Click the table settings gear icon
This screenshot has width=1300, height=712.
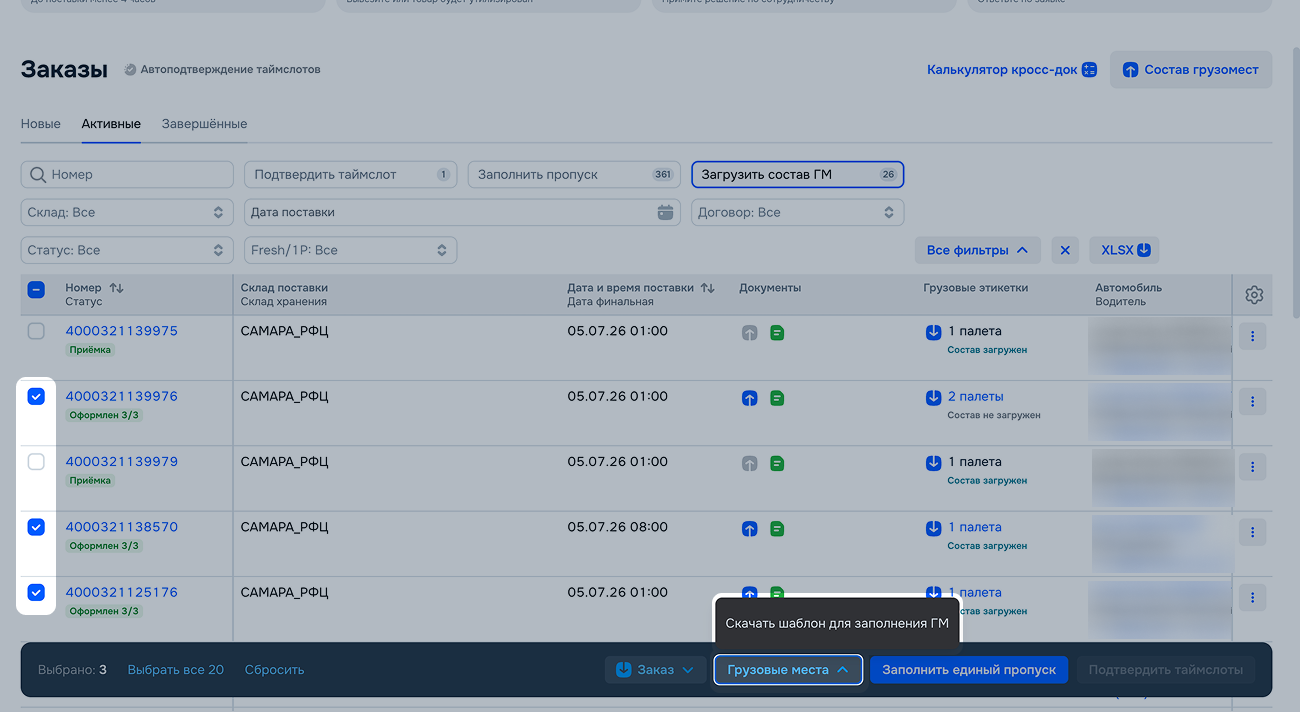(x=1254, y=295)
